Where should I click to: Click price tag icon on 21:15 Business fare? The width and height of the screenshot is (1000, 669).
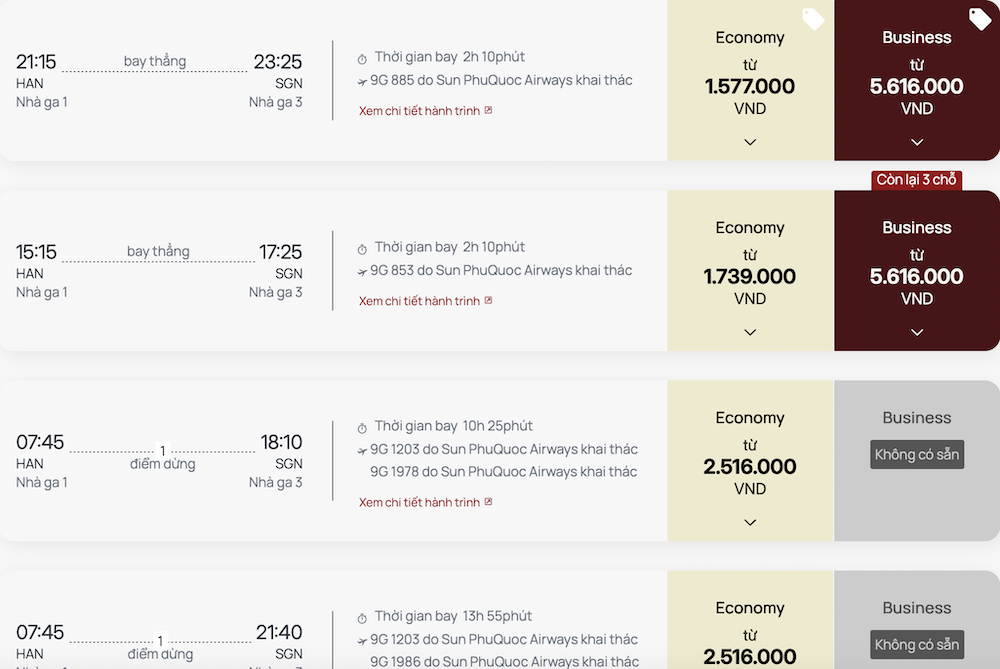tap(979, 19)
